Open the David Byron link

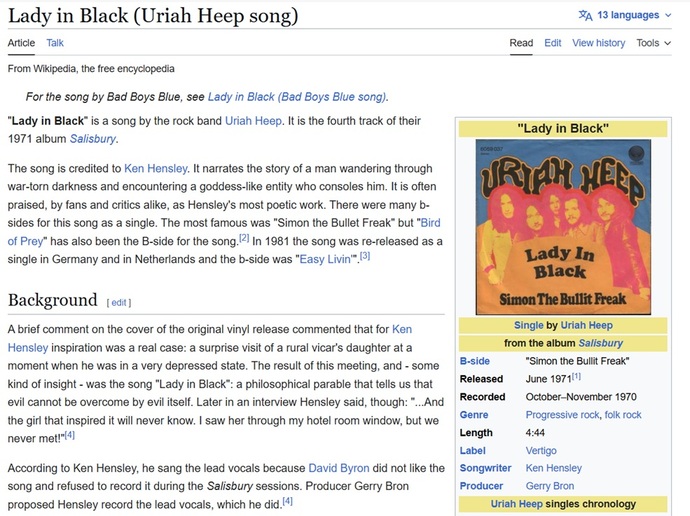point(339,468)
